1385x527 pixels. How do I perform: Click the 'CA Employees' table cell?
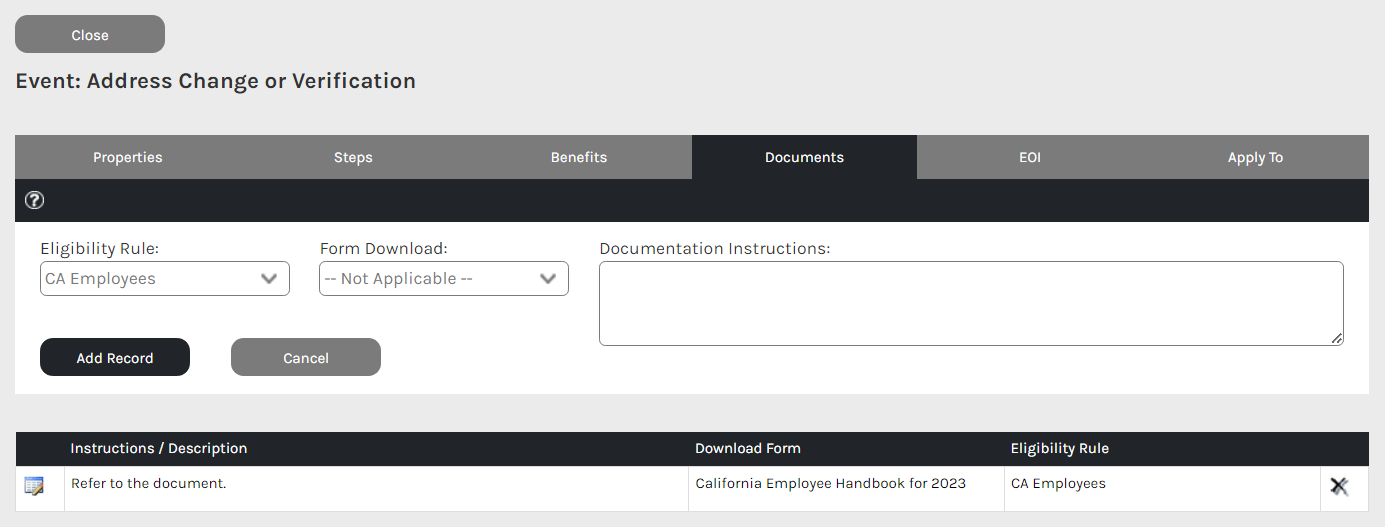1162,489
